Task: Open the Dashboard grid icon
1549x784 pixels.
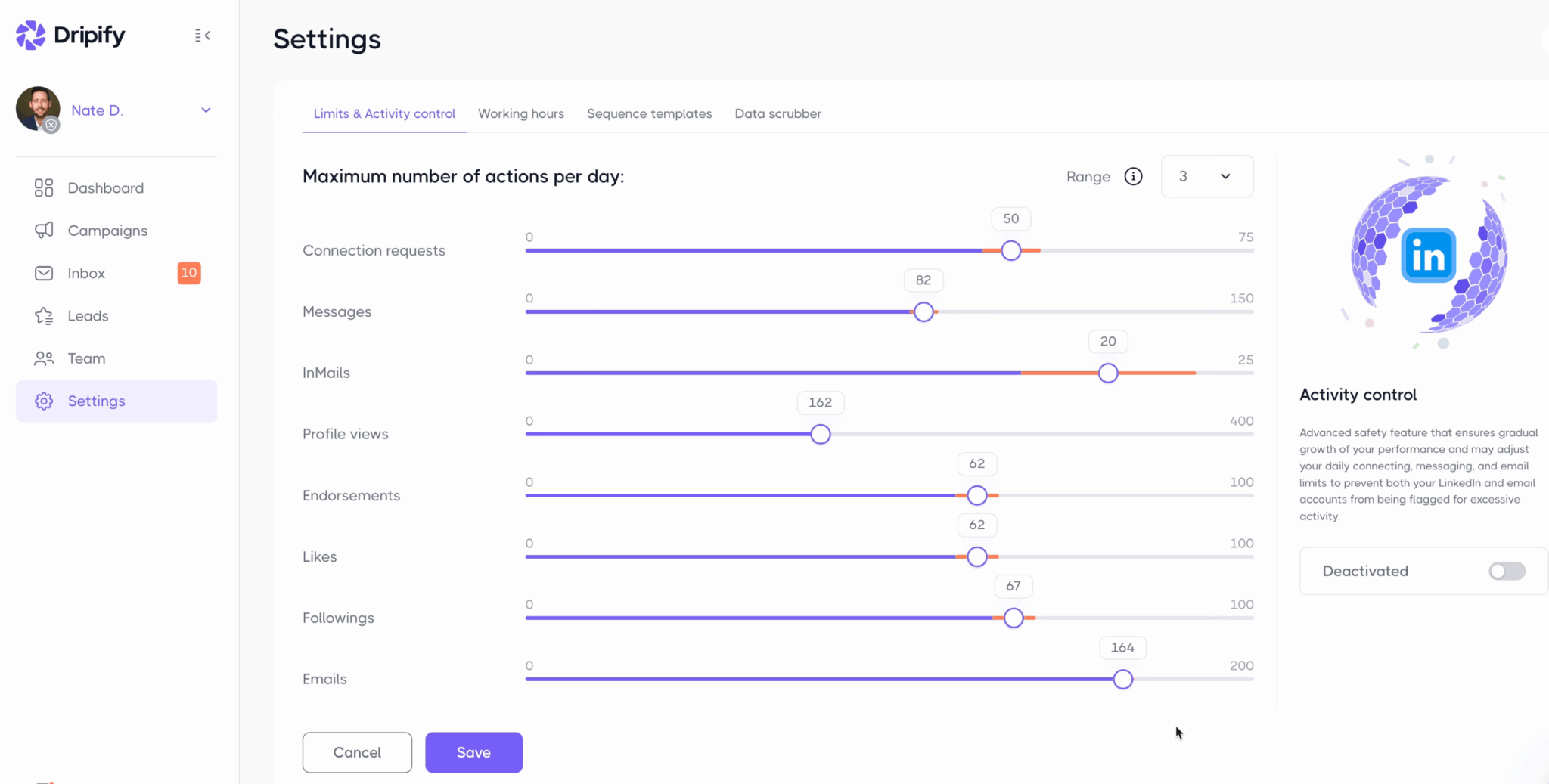Action: tap(44, 187)
